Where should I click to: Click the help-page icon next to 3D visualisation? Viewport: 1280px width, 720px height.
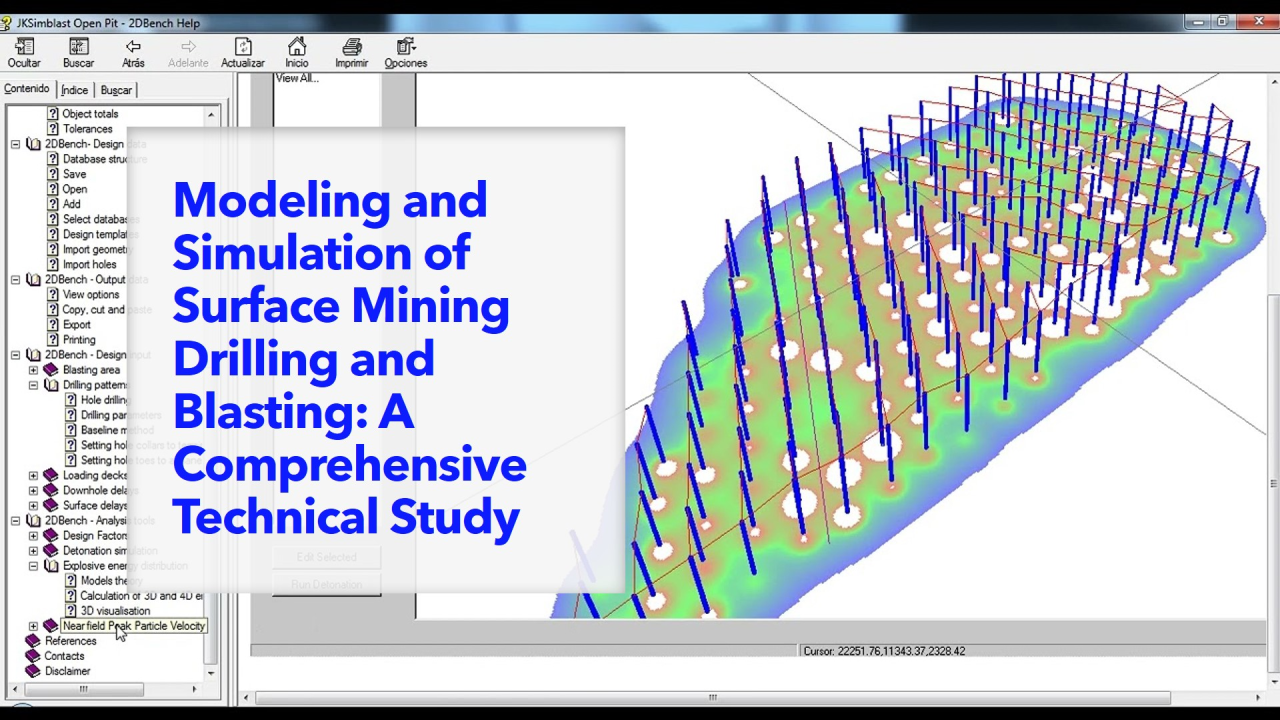pyautogui.click(x=71, y=611)
